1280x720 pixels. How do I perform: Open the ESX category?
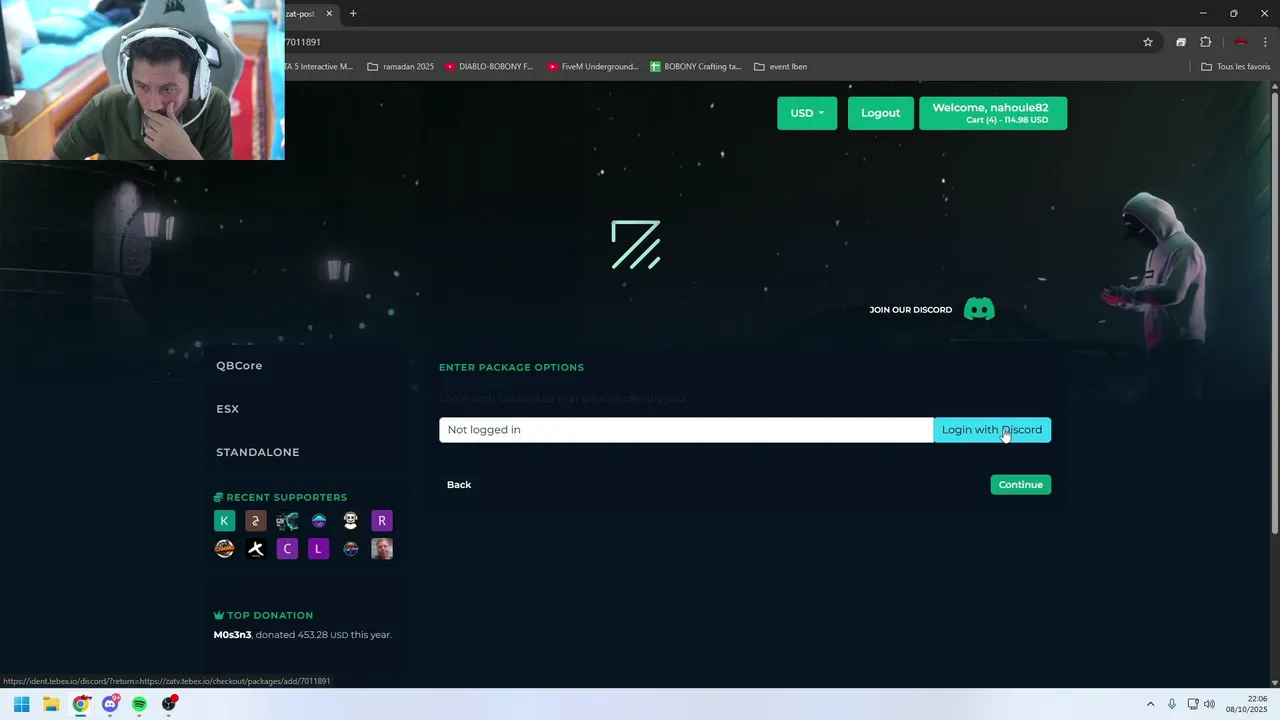click(x=227, y=409)
